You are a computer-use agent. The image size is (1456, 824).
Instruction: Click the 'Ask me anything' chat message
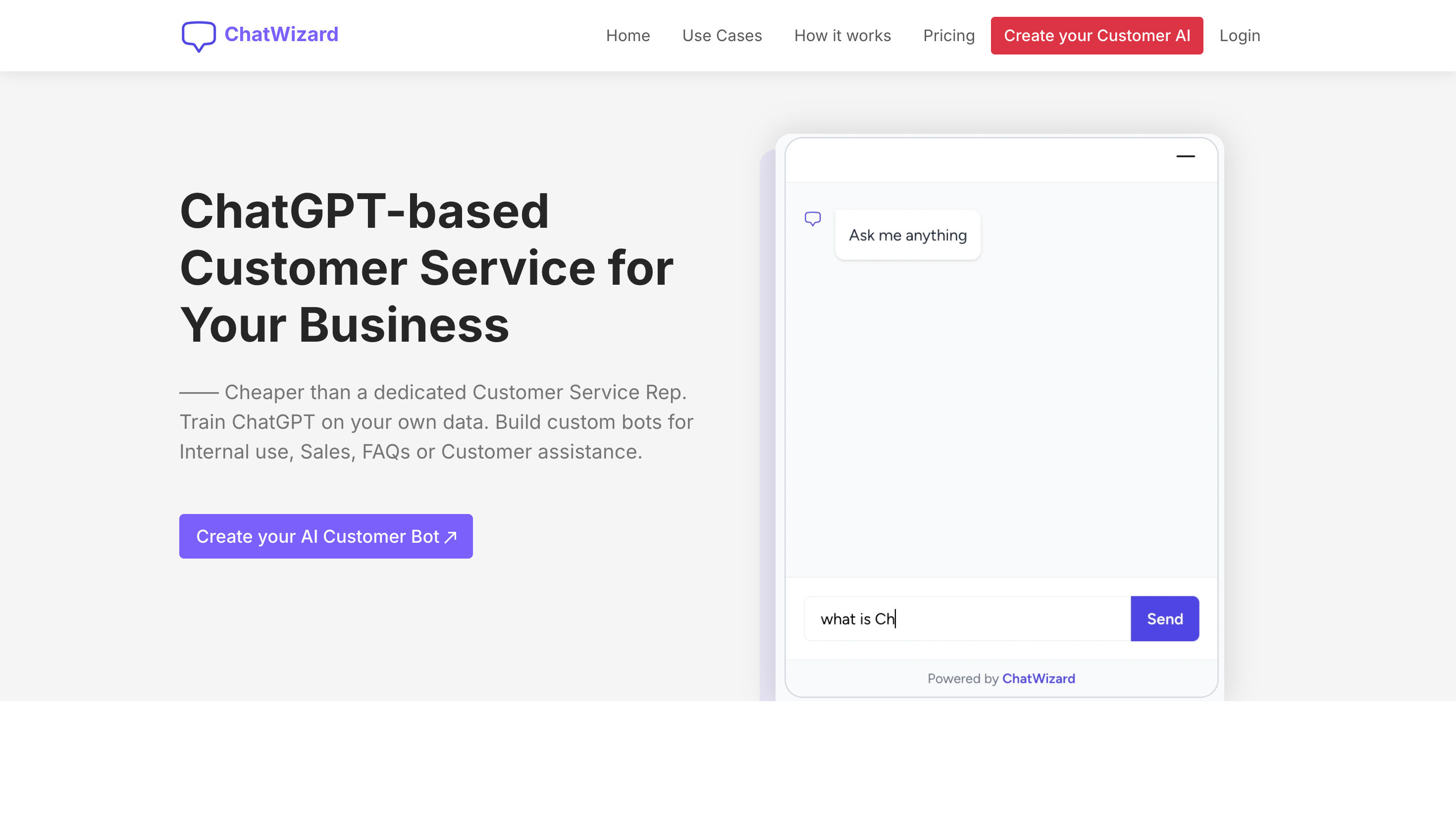pos(908,235)
